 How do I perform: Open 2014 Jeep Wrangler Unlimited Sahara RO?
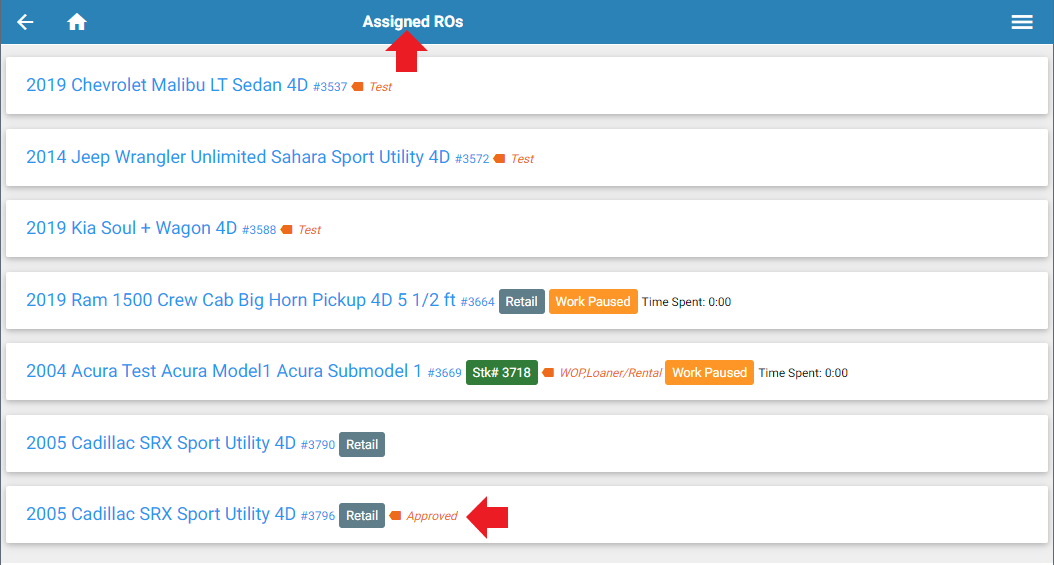coord(238,157)
